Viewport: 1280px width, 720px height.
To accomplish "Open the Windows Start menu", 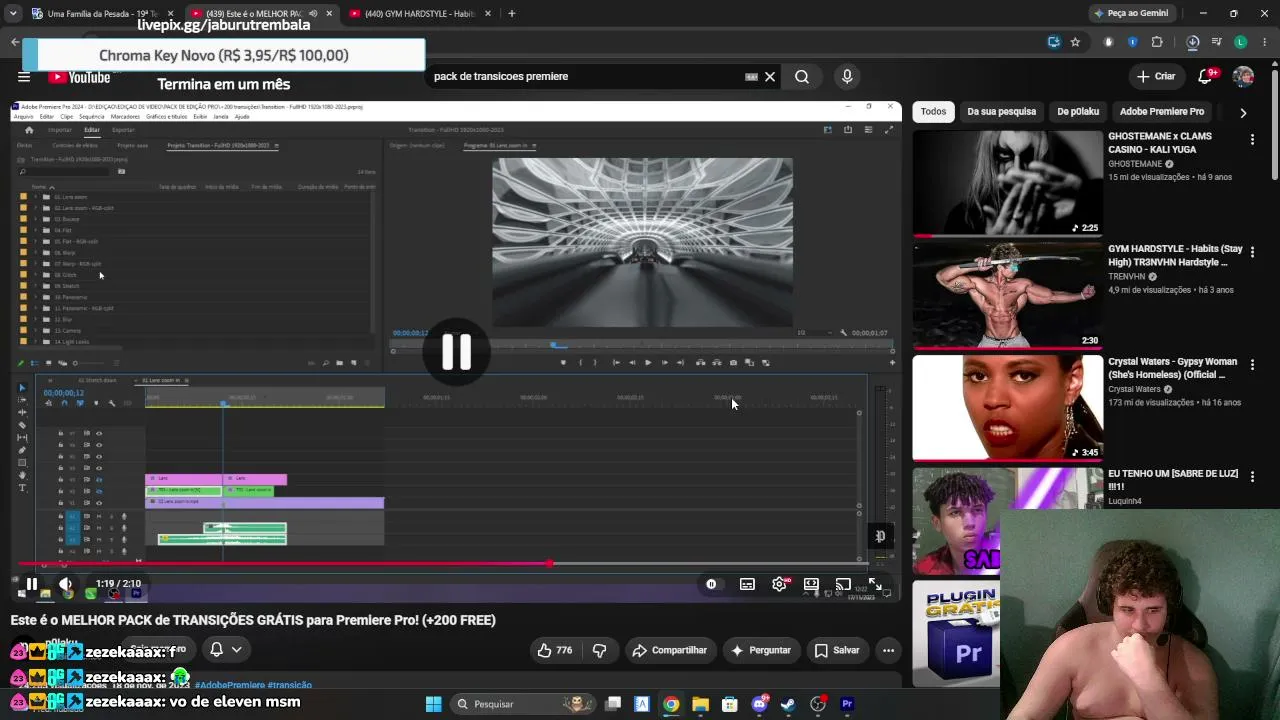I will [x=433, y=704].
